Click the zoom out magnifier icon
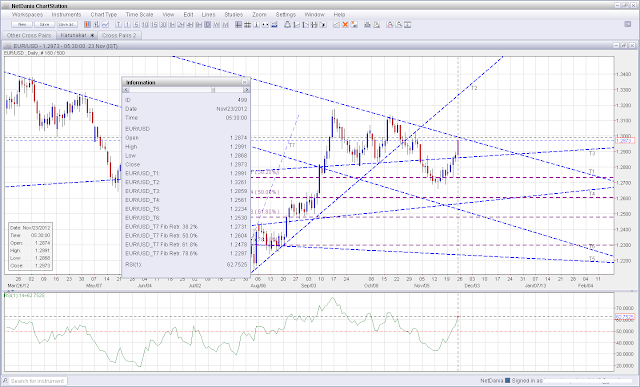 (399, 24)
